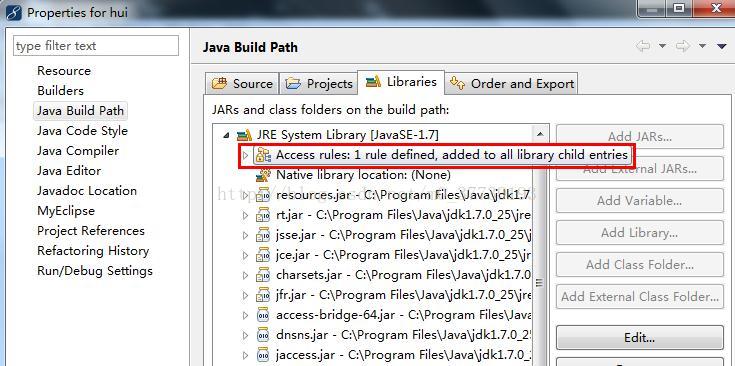Click the library list scrollbar up arrow
The height and width of the screenshot is (366, 735).
[x=540, y=134]
